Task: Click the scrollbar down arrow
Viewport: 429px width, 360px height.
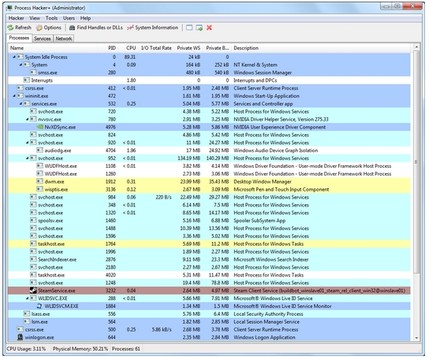Action: [416, 338]
